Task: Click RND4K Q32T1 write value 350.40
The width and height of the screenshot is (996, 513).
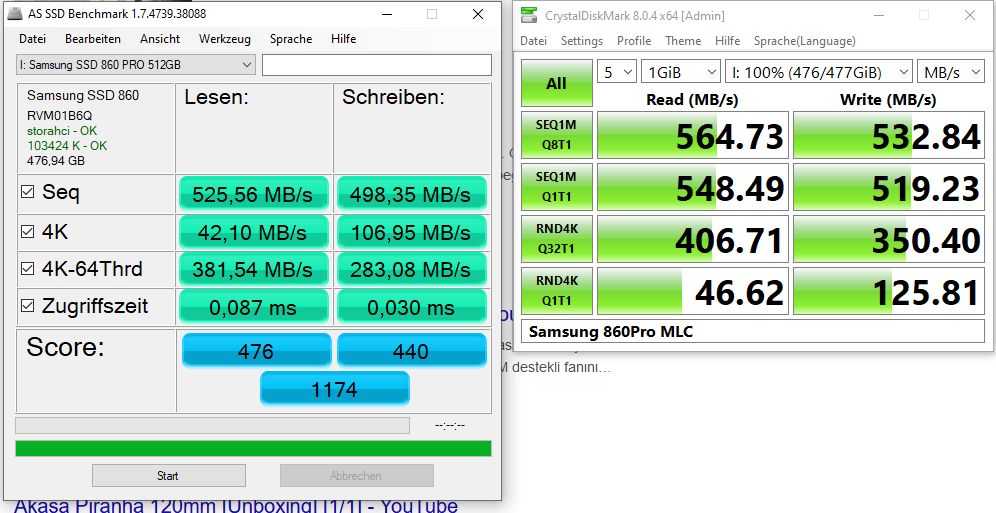Action: 889,239
